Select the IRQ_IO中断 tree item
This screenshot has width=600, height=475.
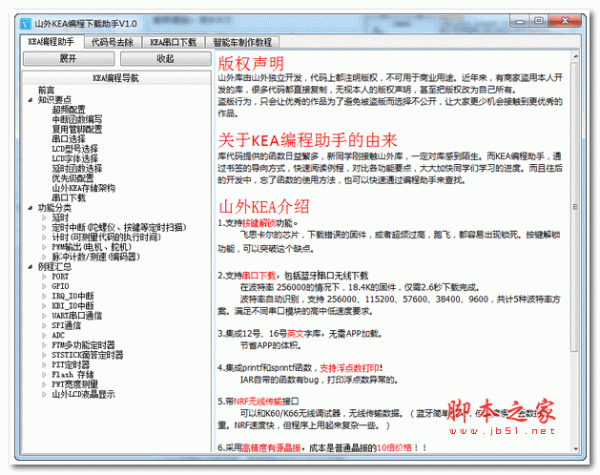pos(73,296)
